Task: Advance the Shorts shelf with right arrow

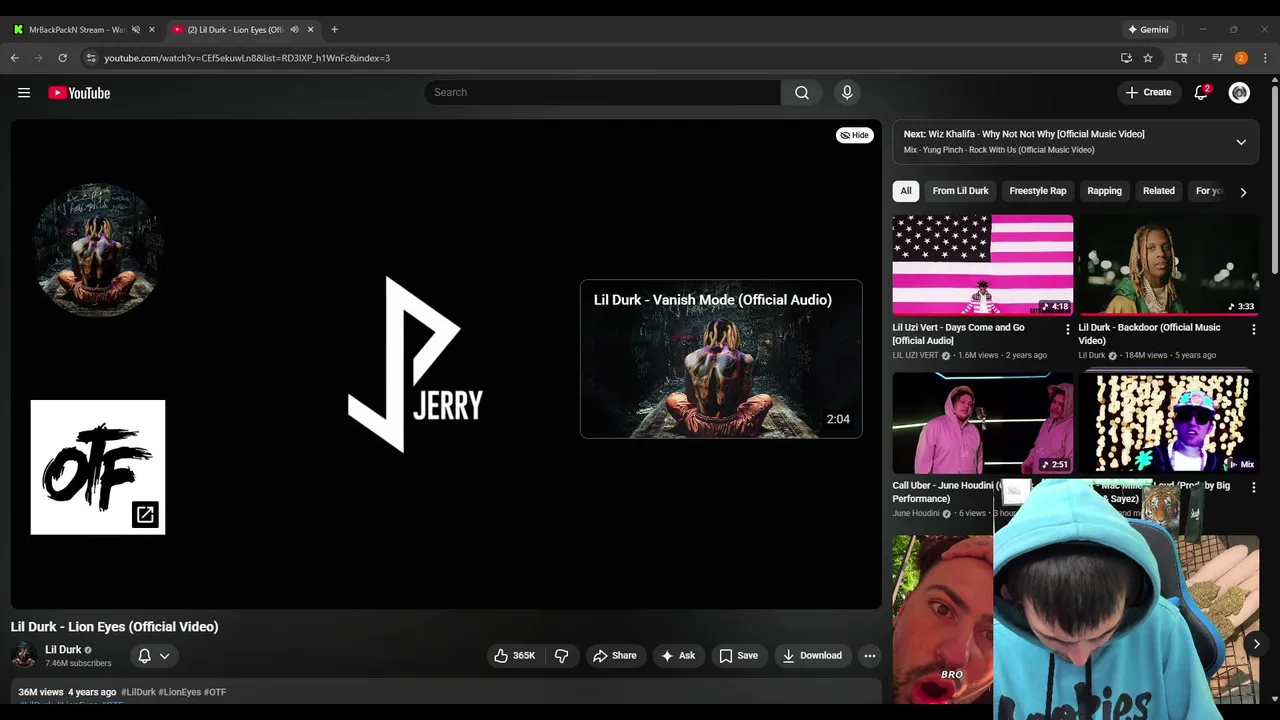Action: tap(1256, 644)
